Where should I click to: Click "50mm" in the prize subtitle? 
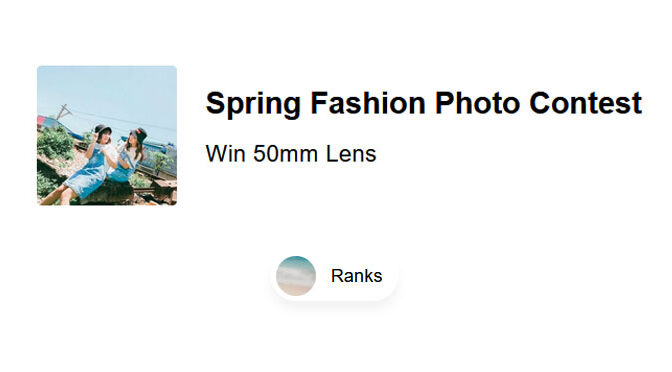285,153
